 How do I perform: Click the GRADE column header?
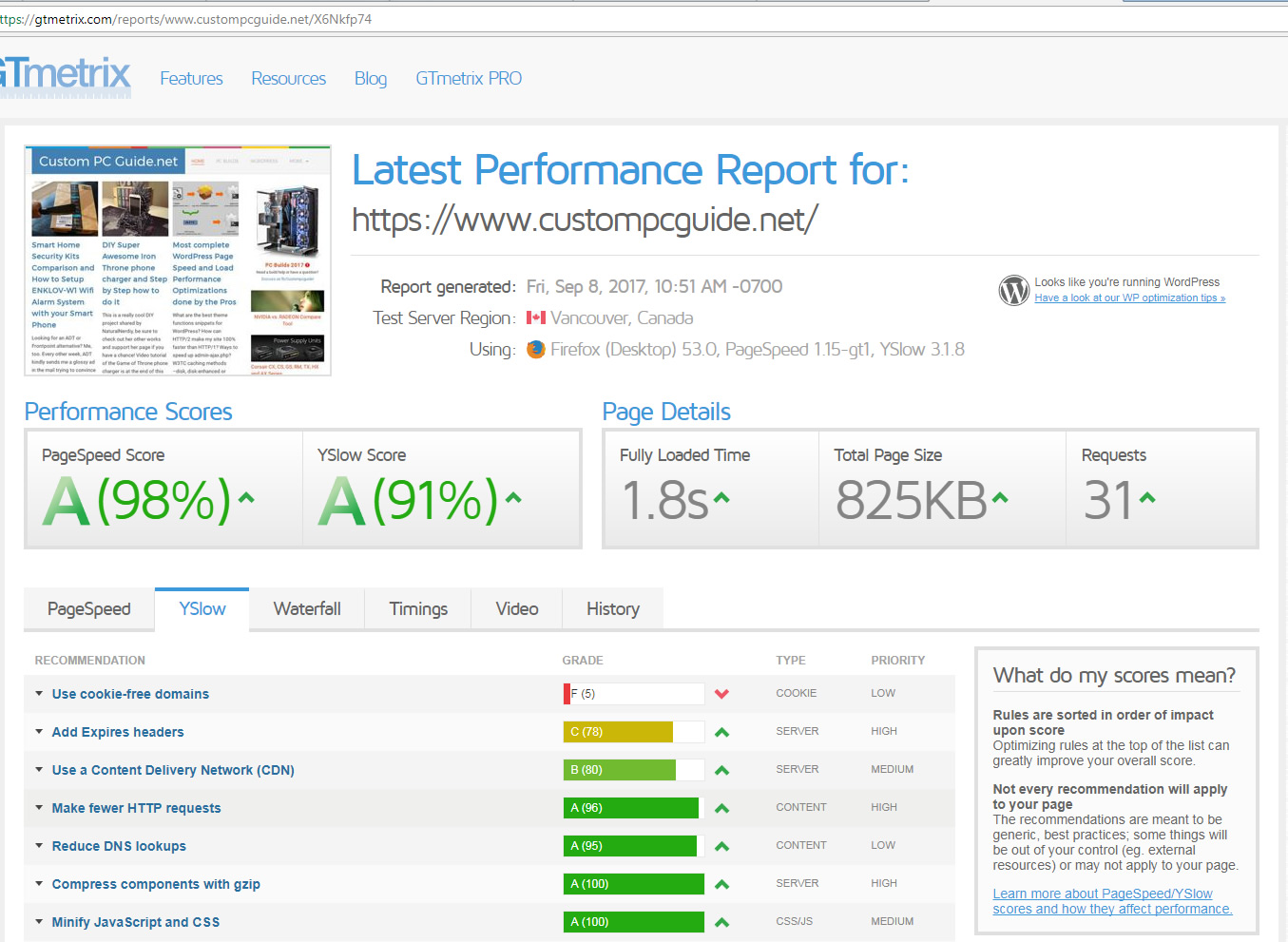pos(583,661)
